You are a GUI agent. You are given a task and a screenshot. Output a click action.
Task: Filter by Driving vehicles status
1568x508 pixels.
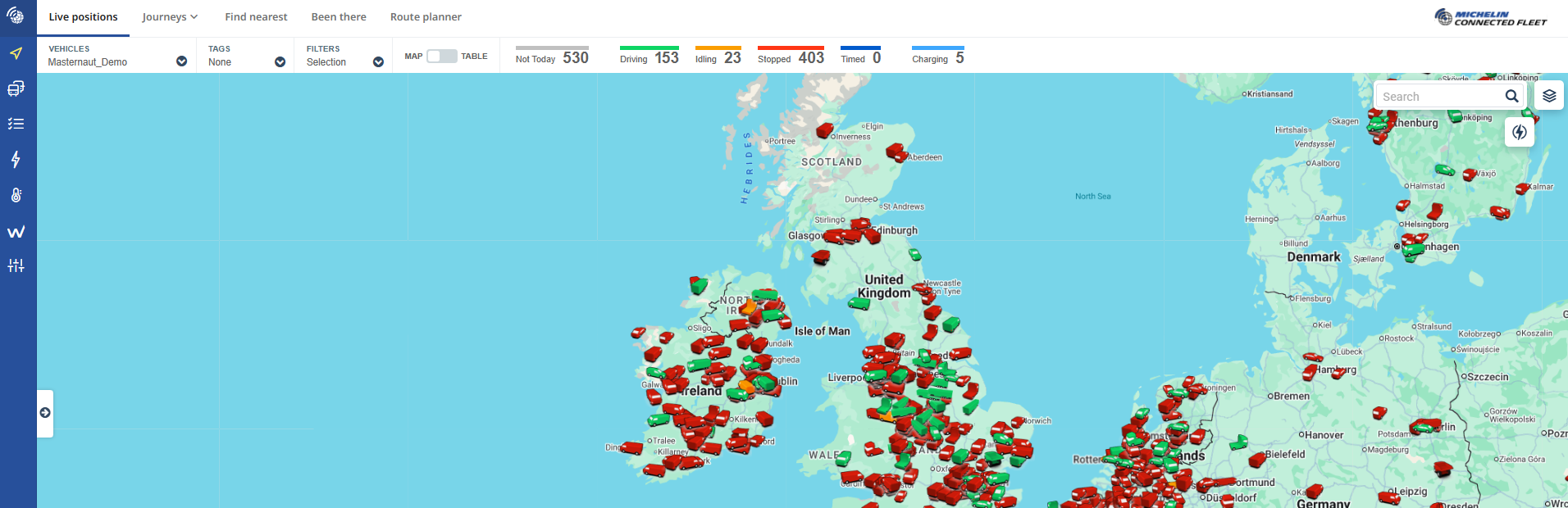click(649, 57)
